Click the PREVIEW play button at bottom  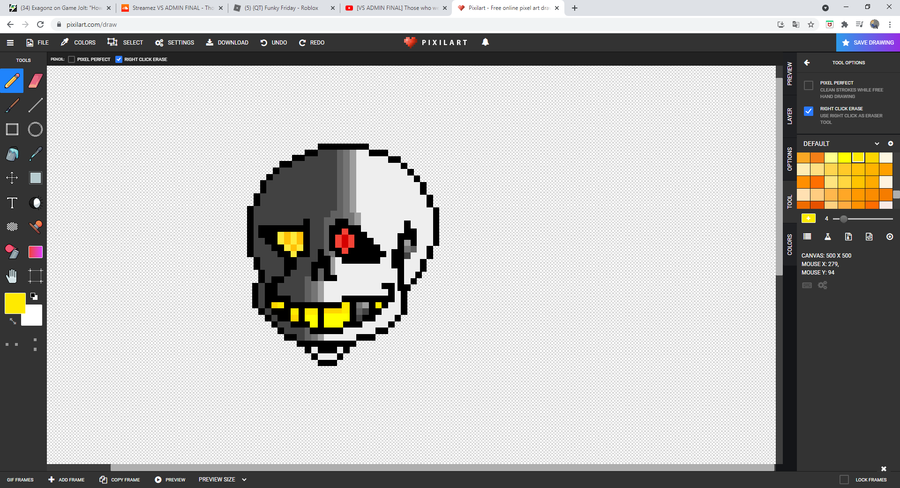(170, 479)
